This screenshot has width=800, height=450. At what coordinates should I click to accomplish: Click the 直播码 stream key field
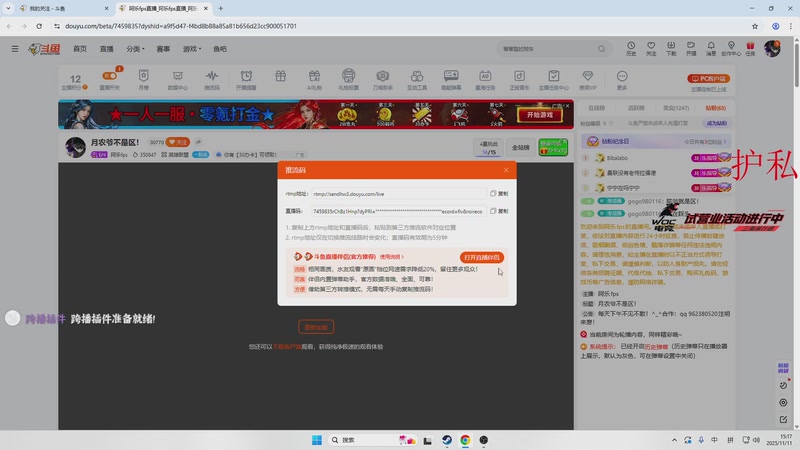398,211
